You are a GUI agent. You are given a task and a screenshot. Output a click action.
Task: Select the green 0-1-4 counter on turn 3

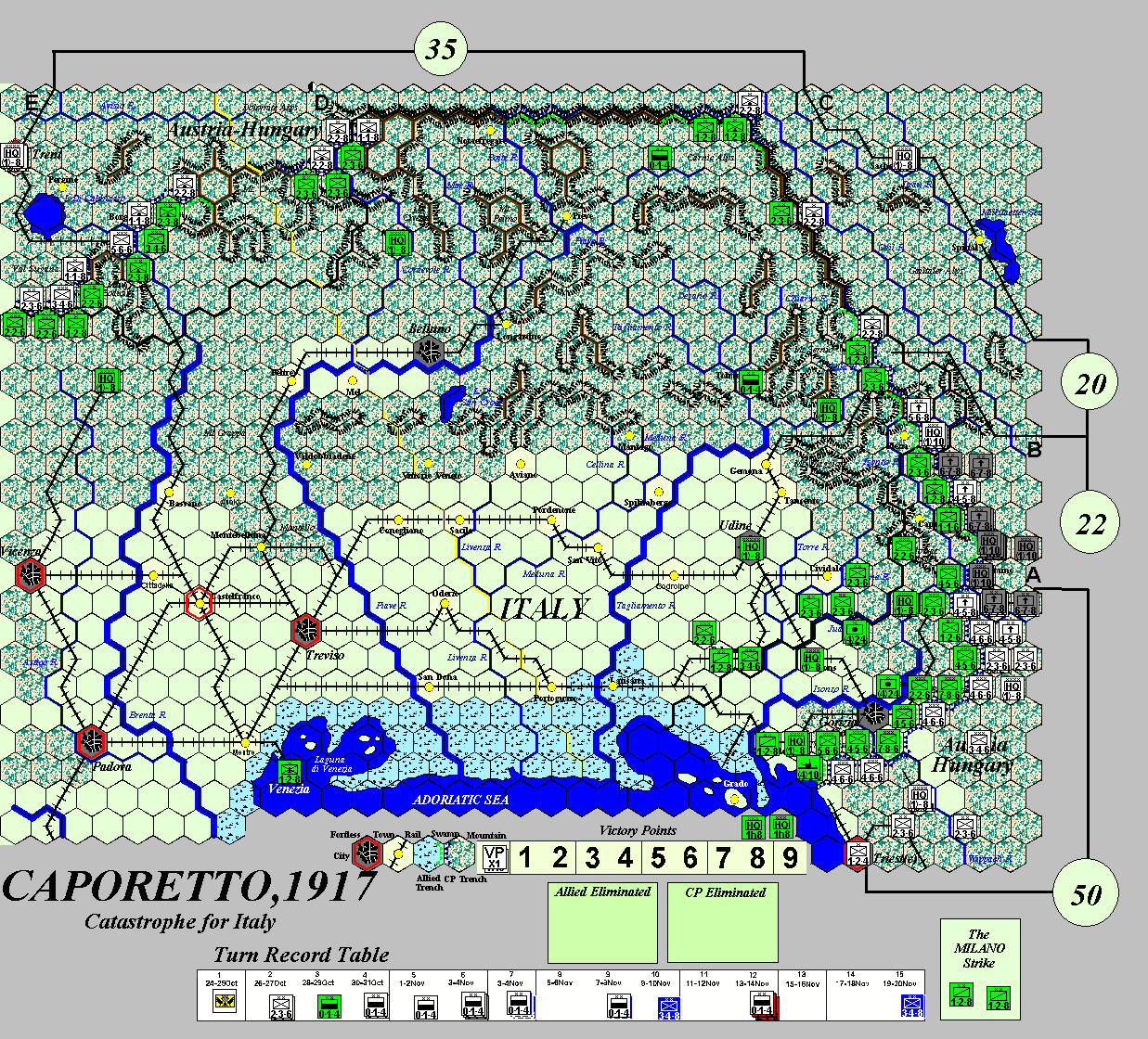(329, 1007)
